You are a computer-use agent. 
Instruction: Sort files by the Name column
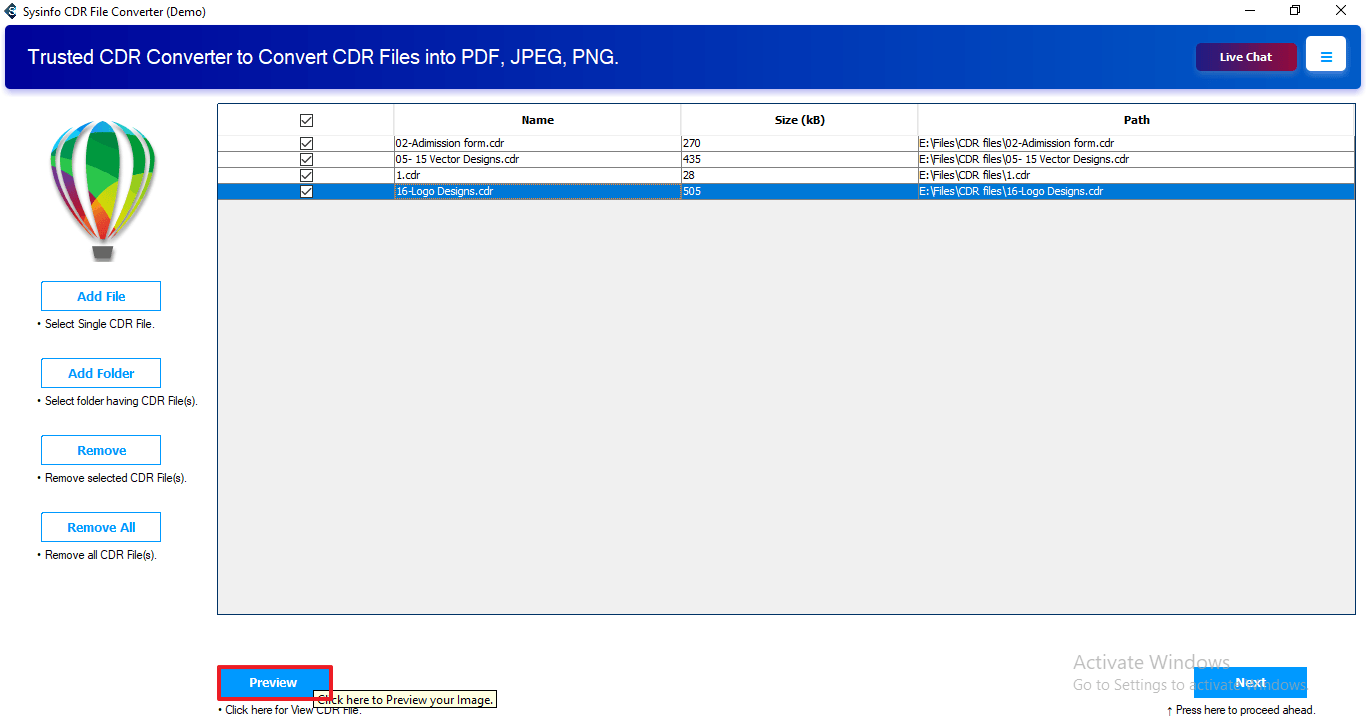(x=537, y=119)
